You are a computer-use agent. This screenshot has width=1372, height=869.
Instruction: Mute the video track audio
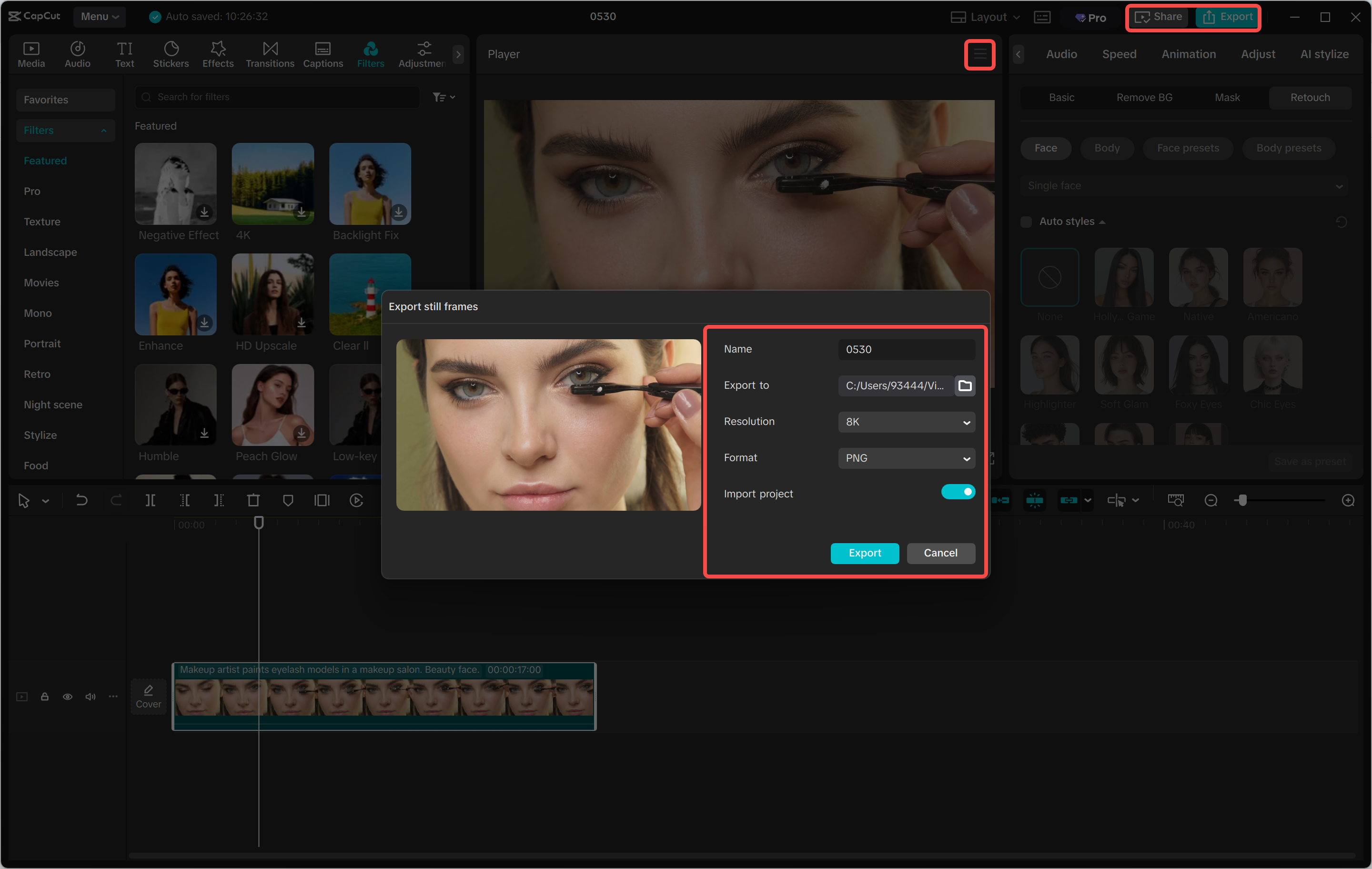coord(90,697)
